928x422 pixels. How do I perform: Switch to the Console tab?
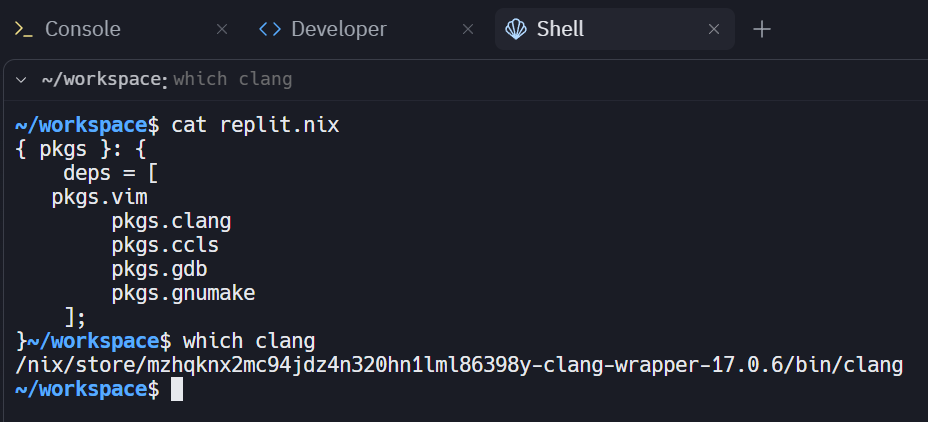point(82,29)
